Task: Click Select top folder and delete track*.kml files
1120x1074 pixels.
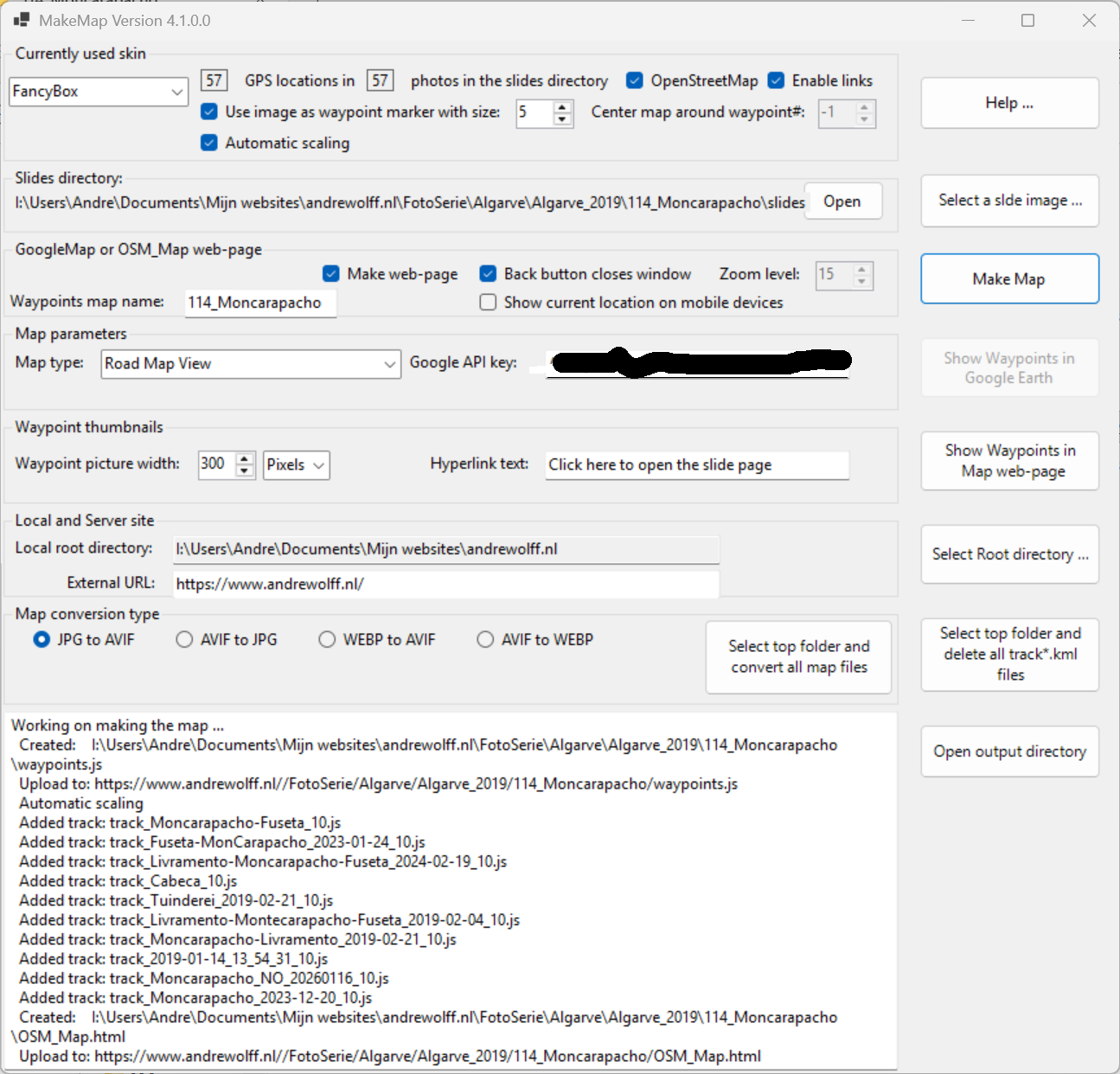Action: [x=1009, y=655]
